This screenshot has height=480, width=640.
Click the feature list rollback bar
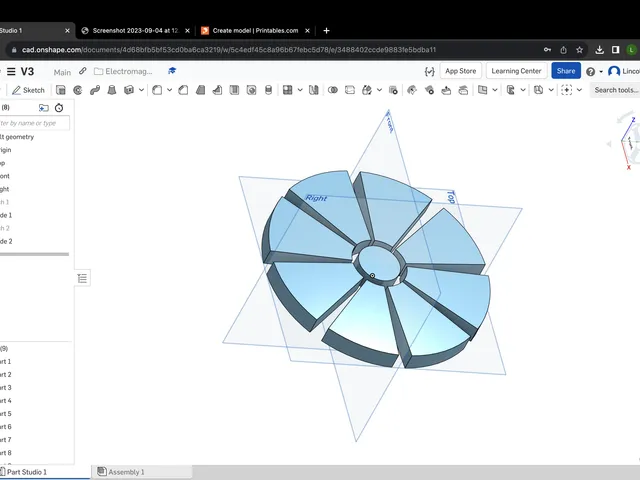pos(34,254)
